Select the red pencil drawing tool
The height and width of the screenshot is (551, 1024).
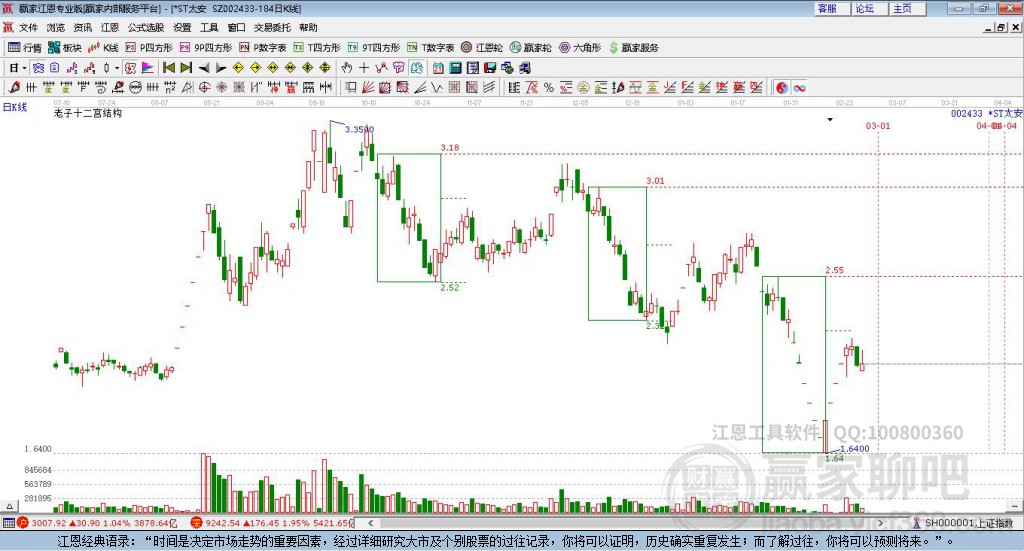[14, 87]
